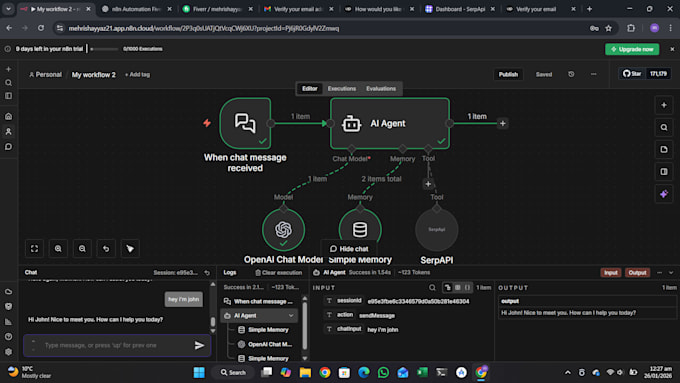Open the logs panel more options

click(x=659, y=272)
